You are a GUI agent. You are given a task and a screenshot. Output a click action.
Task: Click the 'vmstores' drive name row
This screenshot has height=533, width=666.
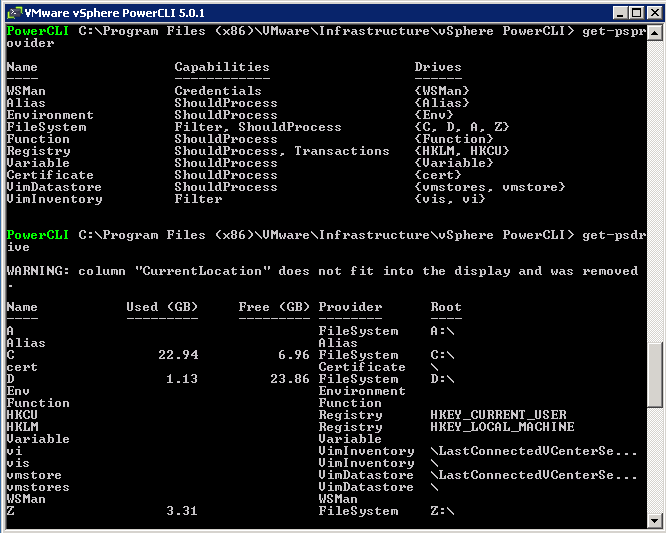pos(38,487)
